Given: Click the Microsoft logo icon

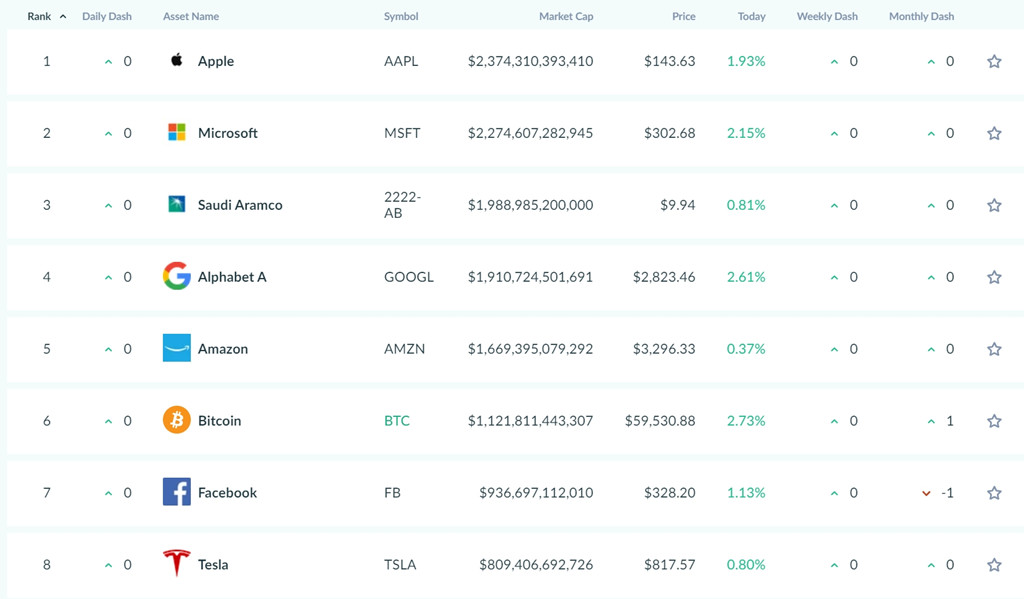Looking at the screenshot, I should tap(176, 132).
